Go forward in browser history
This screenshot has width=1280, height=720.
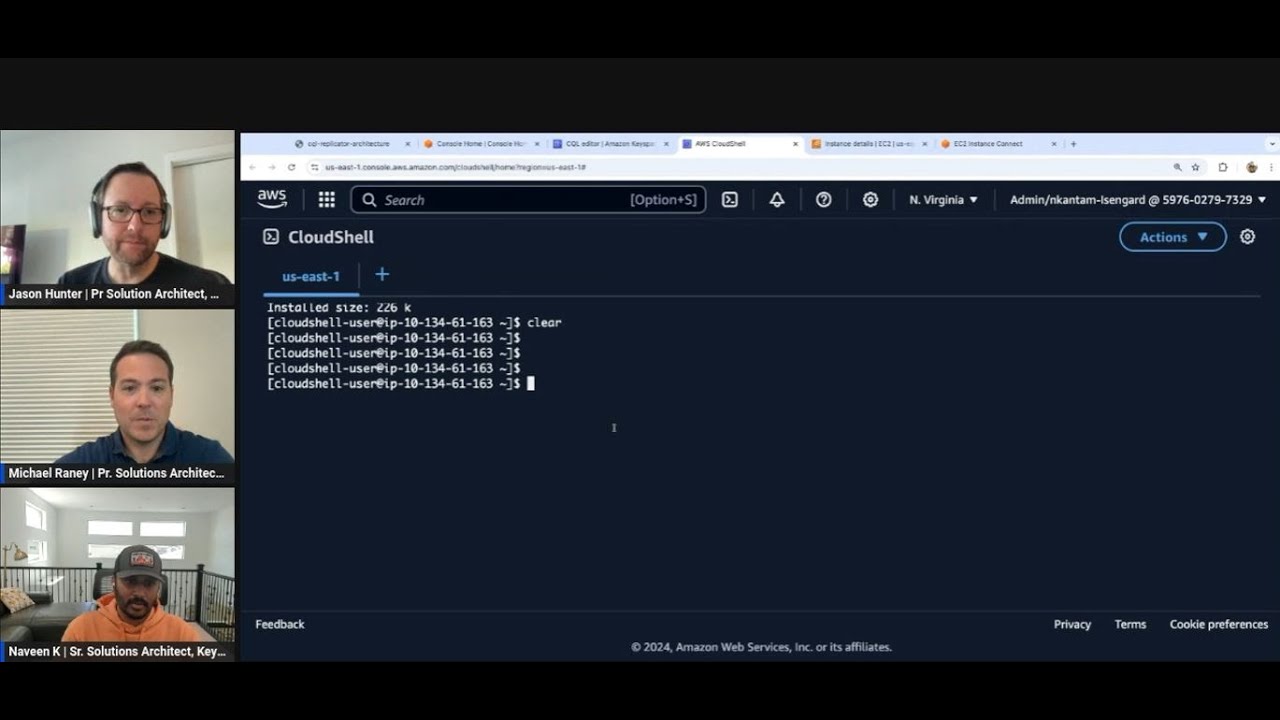tap(272, 167)
